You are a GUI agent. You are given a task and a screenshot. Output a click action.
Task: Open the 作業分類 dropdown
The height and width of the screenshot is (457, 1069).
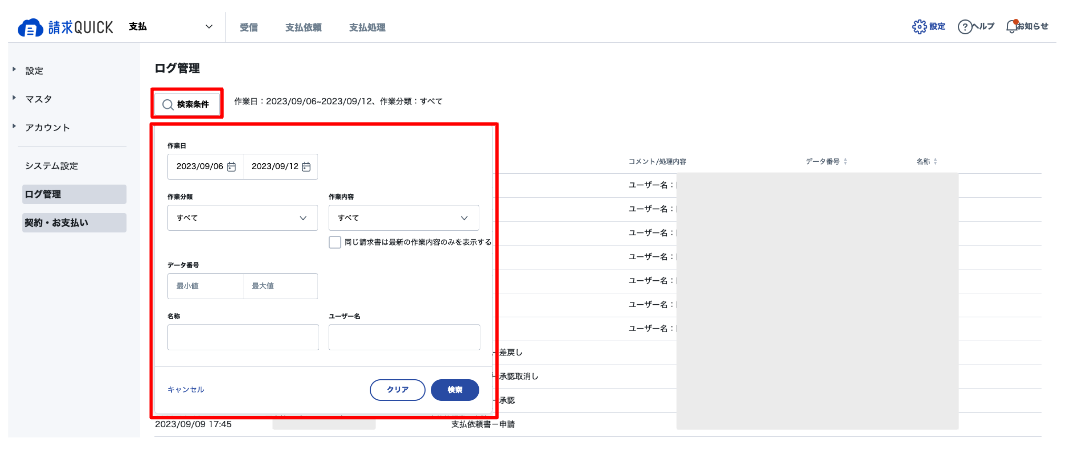[x=242, y=218]
